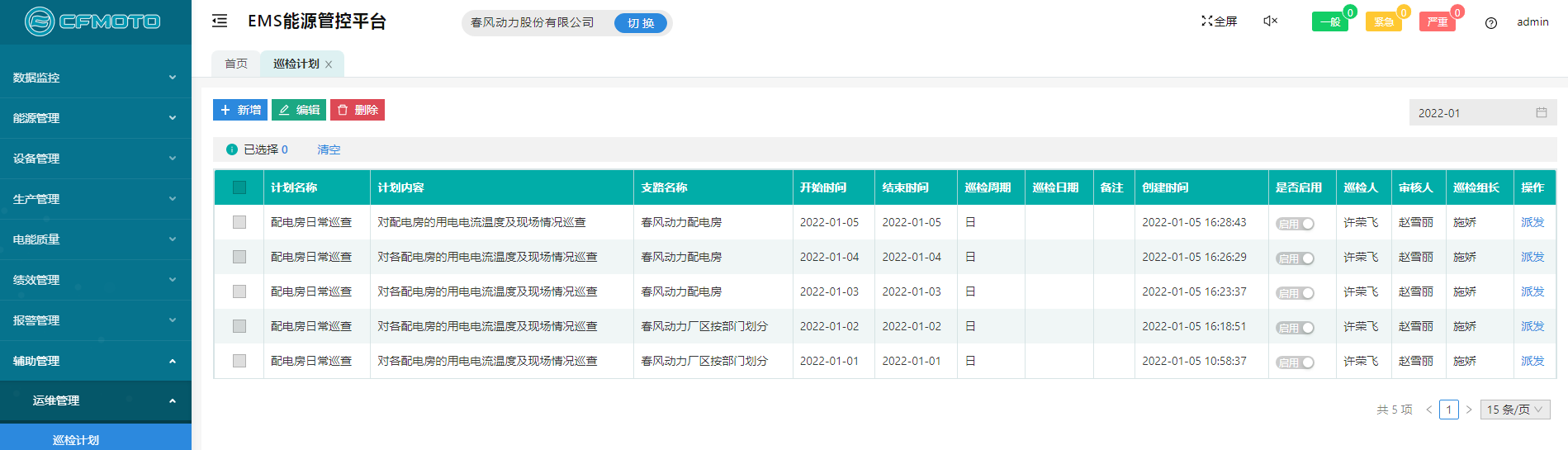Switch to the 首页 tab
This screenshot has height=450, width=1568.
tap(236, 64)
